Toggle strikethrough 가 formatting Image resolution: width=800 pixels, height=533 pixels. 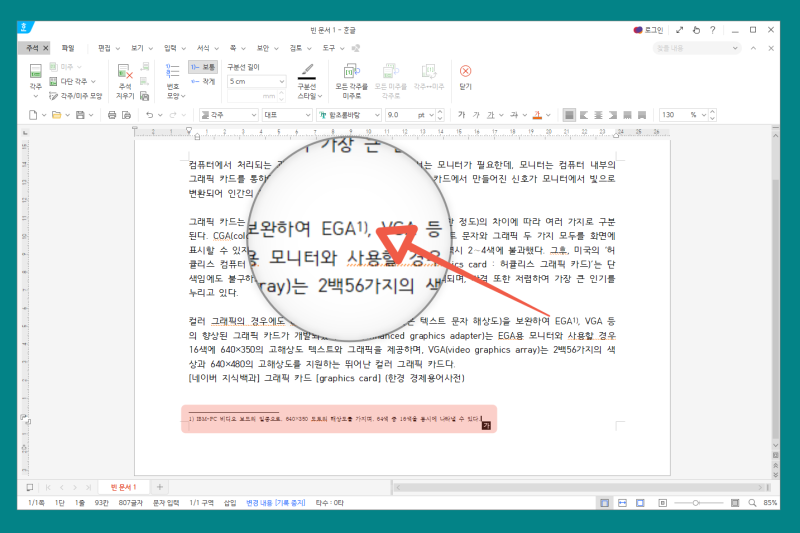514,115
